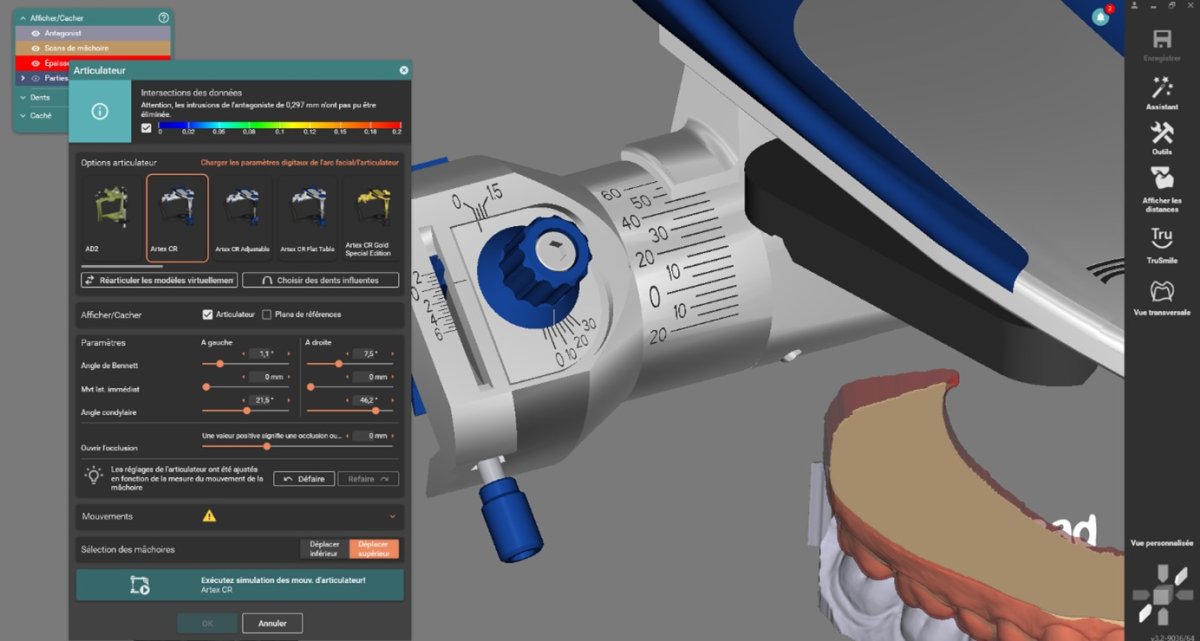Enable the Plans de références checkbox
The width and height of the screenshot is (1200, 641).
[267, 315]
